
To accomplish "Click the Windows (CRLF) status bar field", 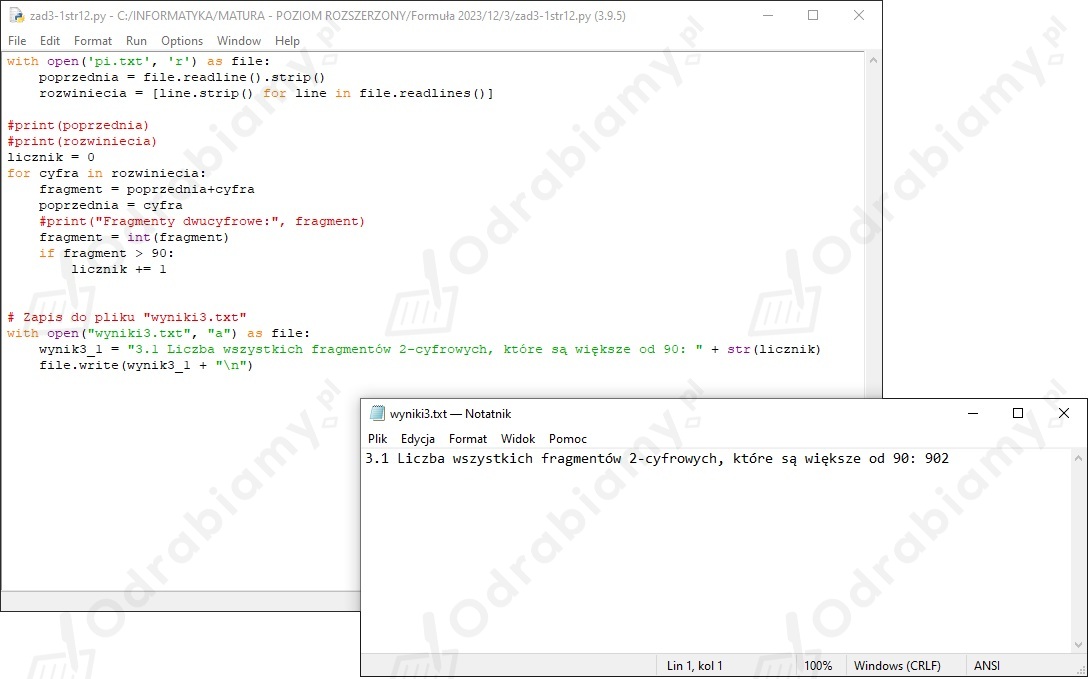I will pyautogui.click(x=896, y=665).
